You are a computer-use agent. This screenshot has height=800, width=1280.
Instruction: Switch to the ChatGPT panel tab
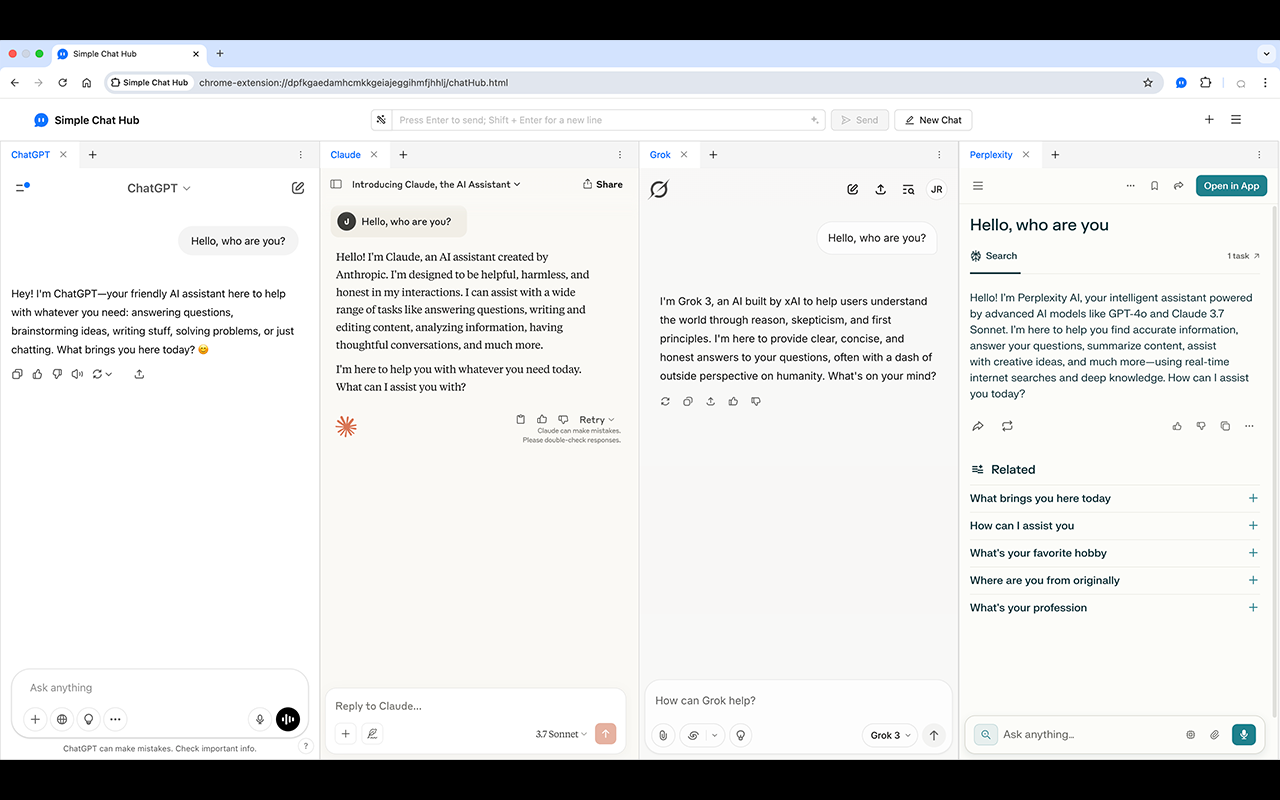(x=30, y=155)
